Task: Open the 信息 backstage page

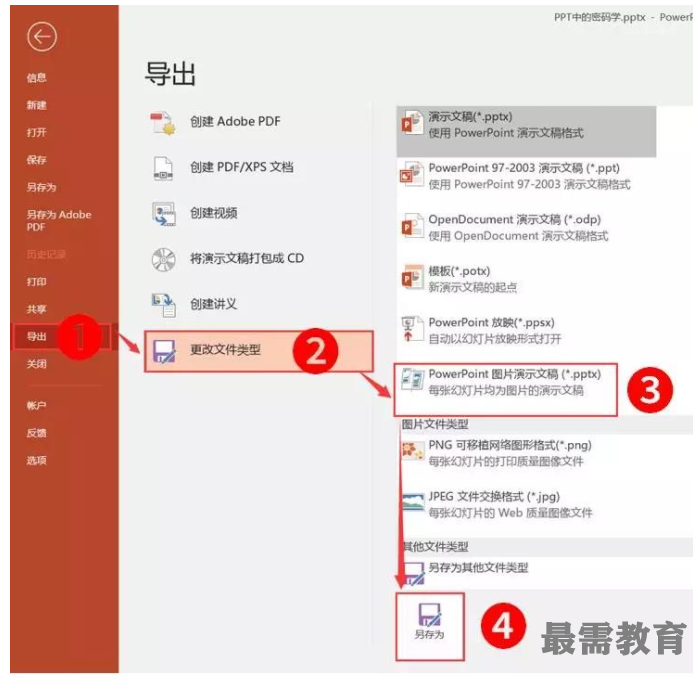Action: 36,78
